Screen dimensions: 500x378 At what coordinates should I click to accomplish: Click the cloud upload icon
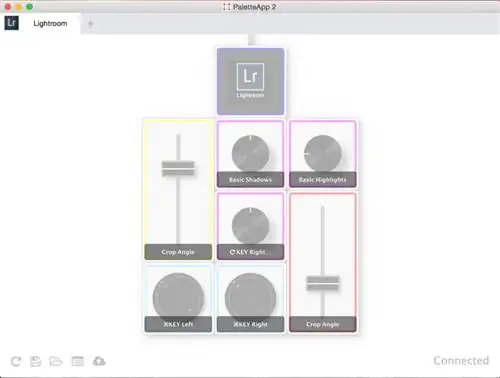[x=99, y=361]
